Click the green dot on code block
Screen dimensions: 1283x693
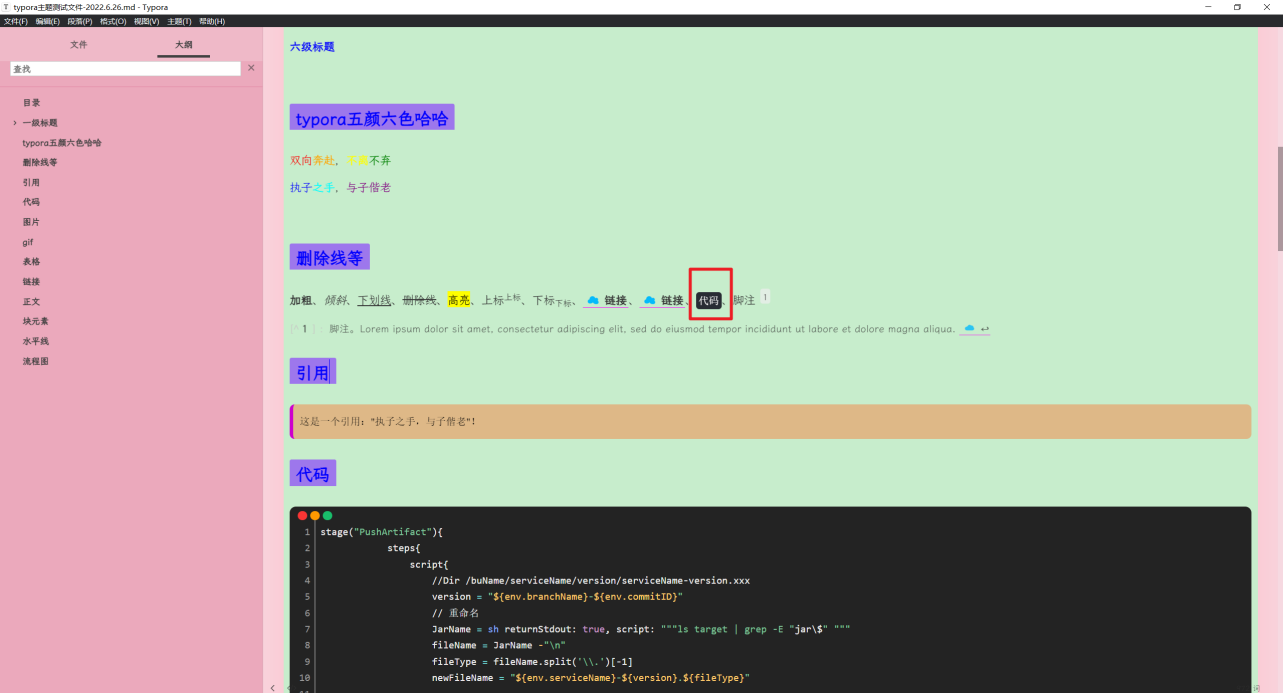point(327,516)
